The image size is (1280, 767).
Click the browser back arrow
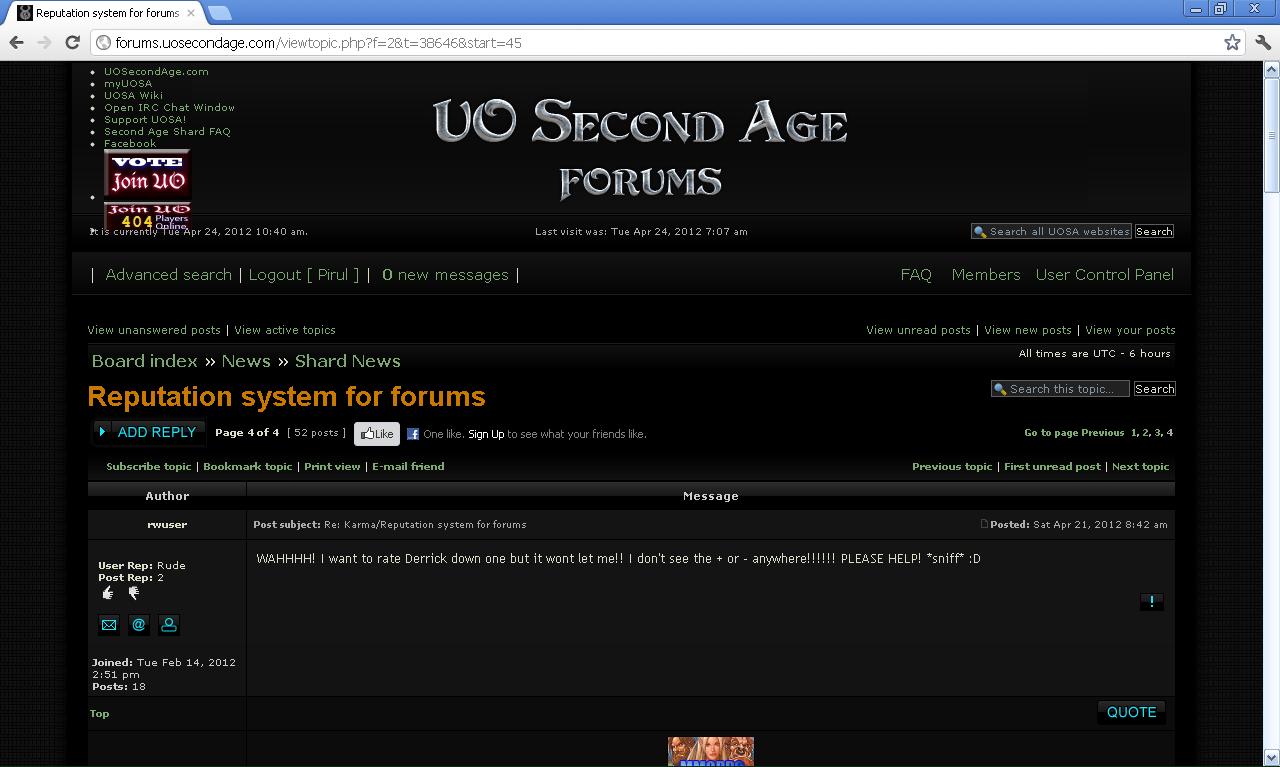coord(17,42)
